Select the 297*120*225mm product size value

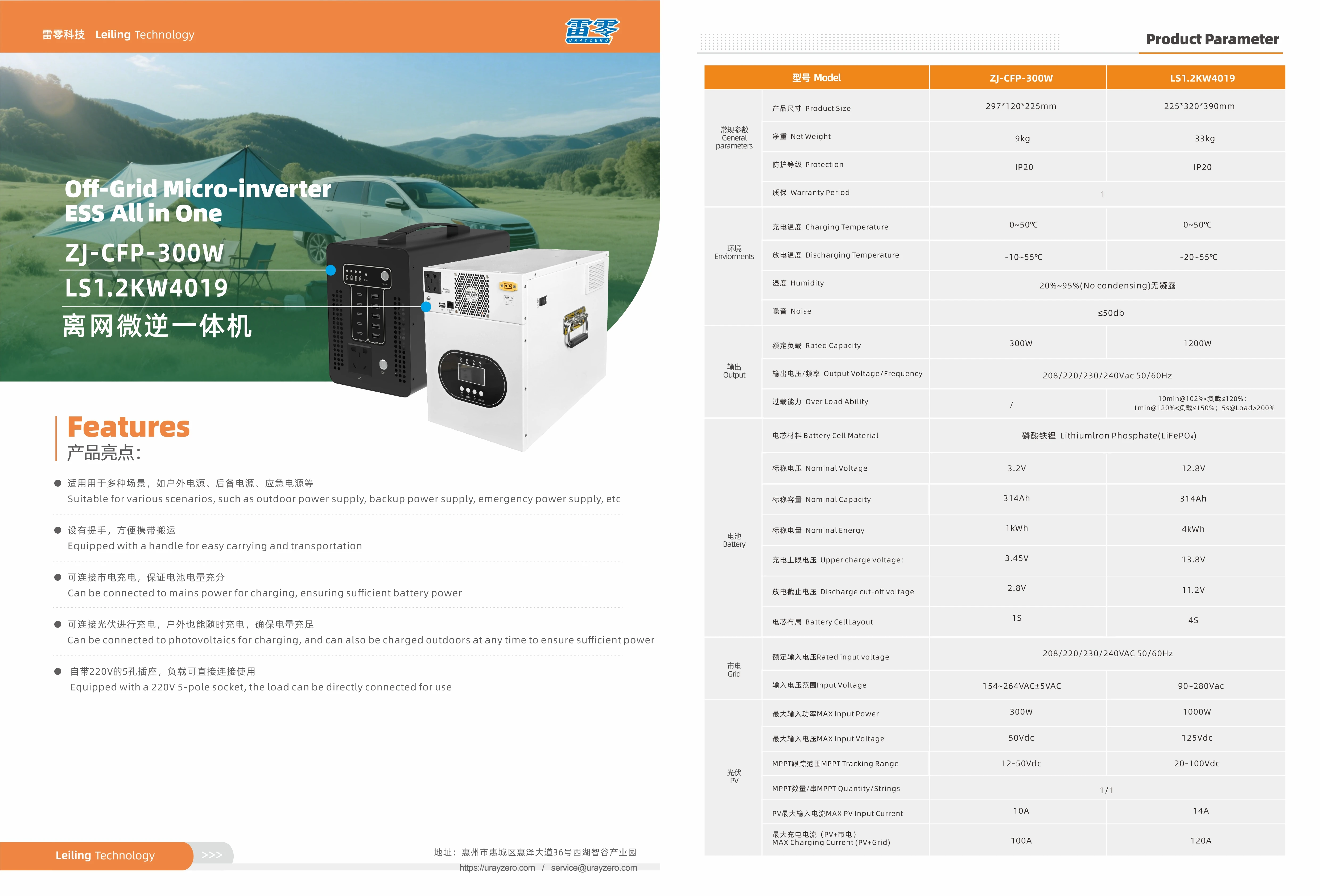coord(1021,106)
